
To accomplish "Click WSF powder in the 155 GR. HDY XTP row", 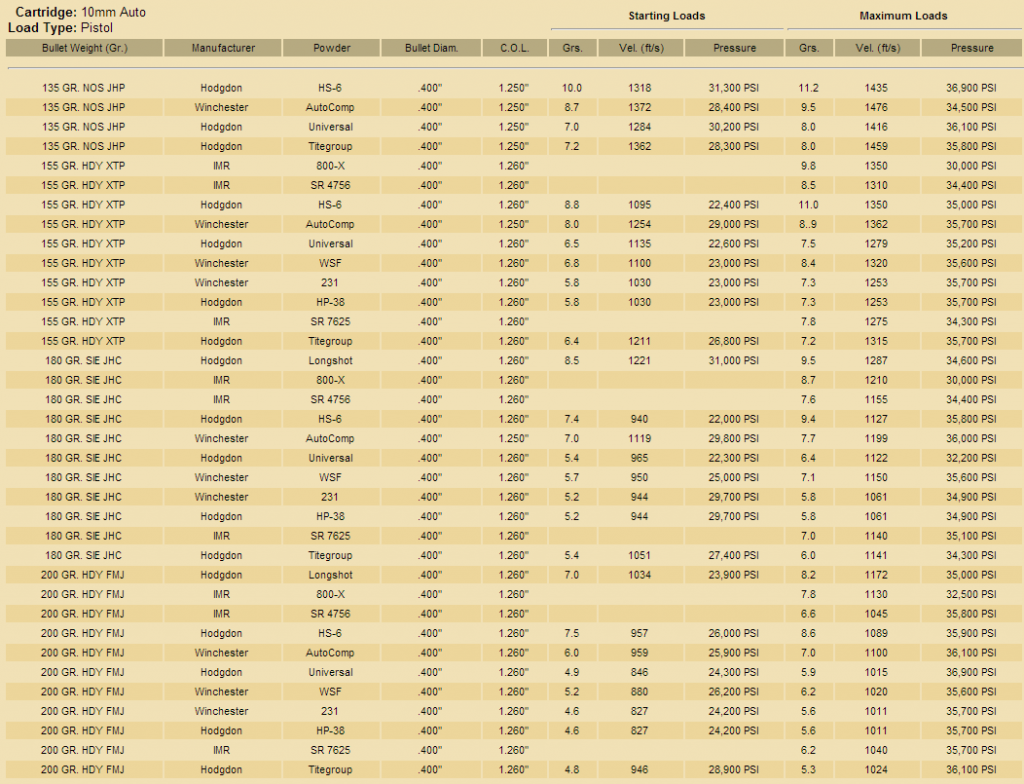I will click(330, 263).
